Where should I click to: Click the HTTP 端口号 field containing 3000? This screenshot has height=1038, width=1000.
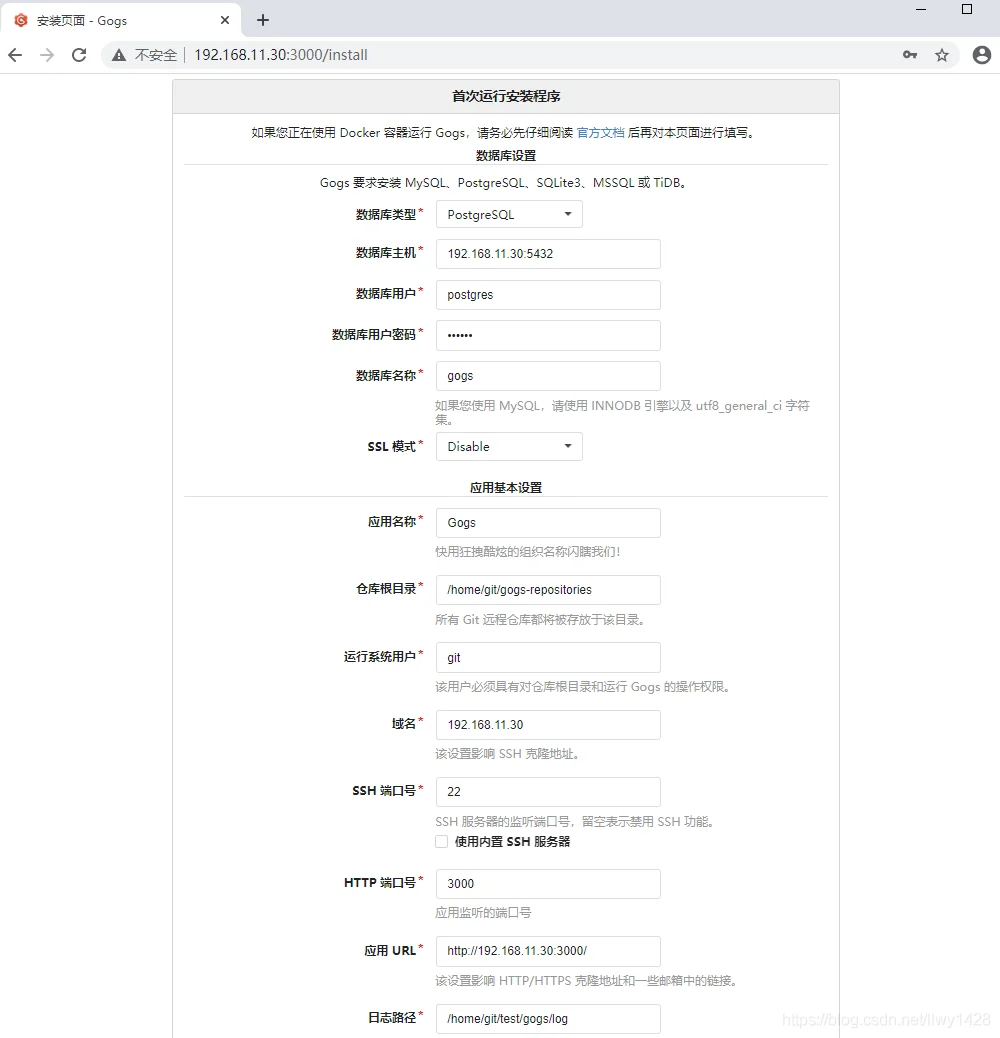coord(548,884)
